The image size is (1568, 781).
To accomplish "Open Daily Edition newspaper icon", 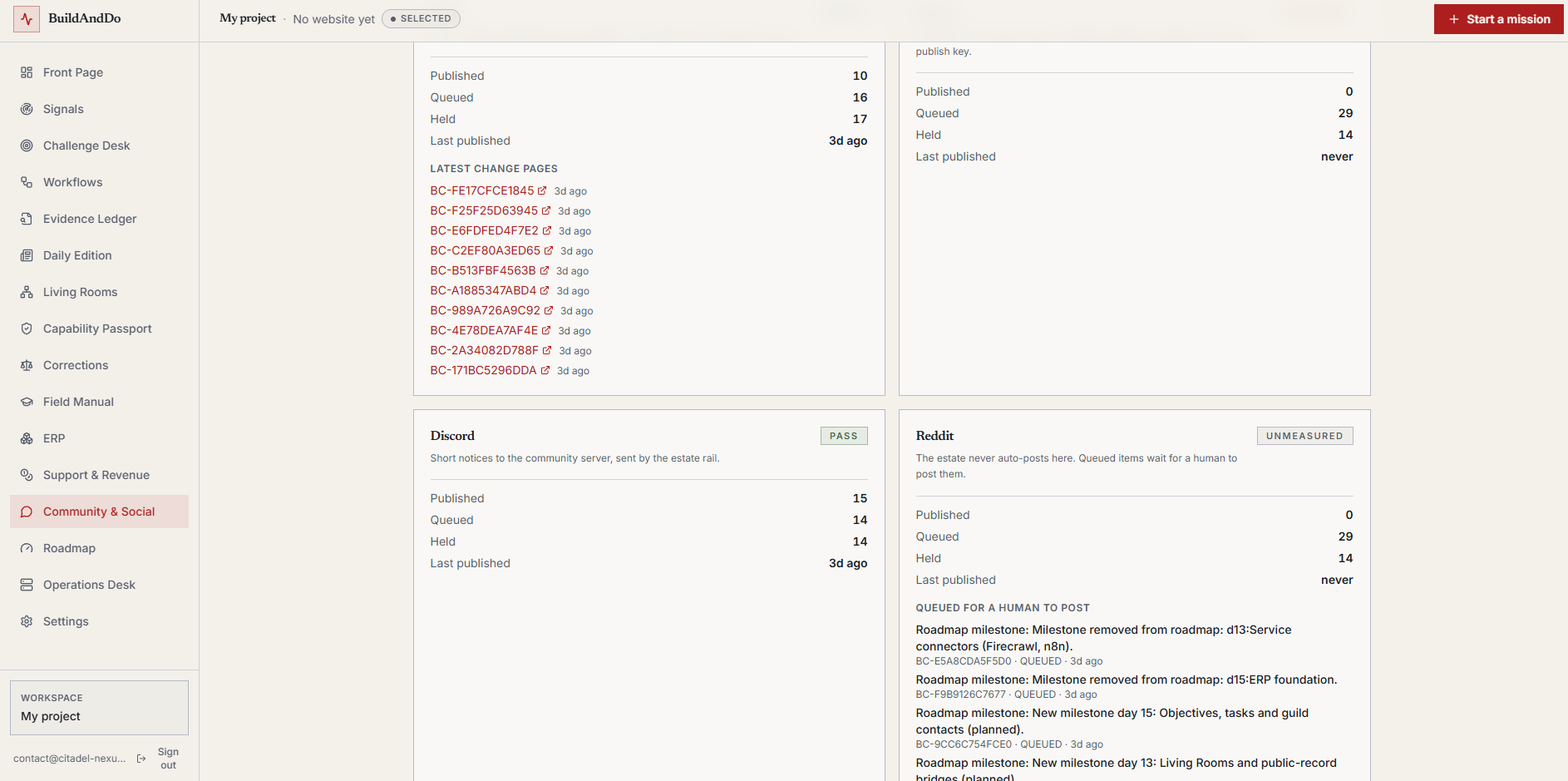I will click(27, 255).
